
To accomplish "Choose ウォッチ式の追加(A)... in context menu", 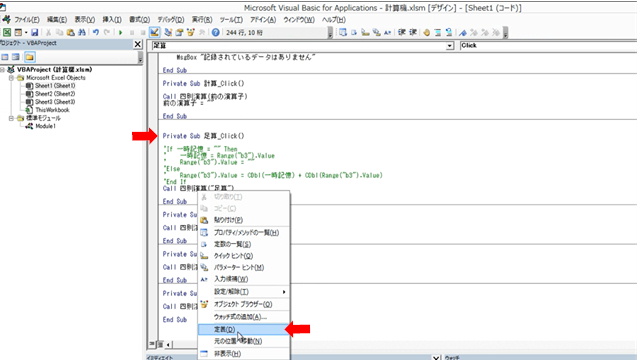I will [x=244, y=317].
